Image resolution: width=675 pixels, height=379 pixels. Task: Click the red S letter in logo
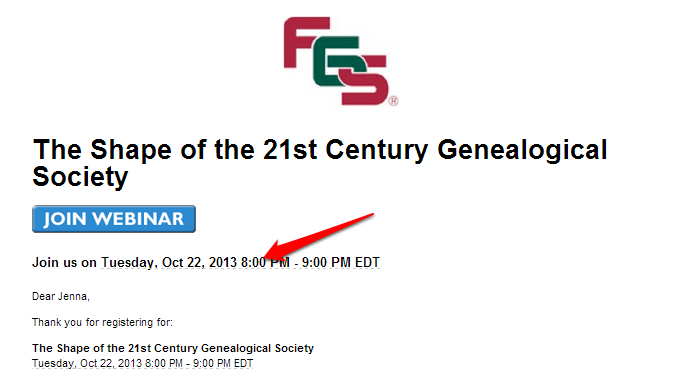tap(362, 80)
